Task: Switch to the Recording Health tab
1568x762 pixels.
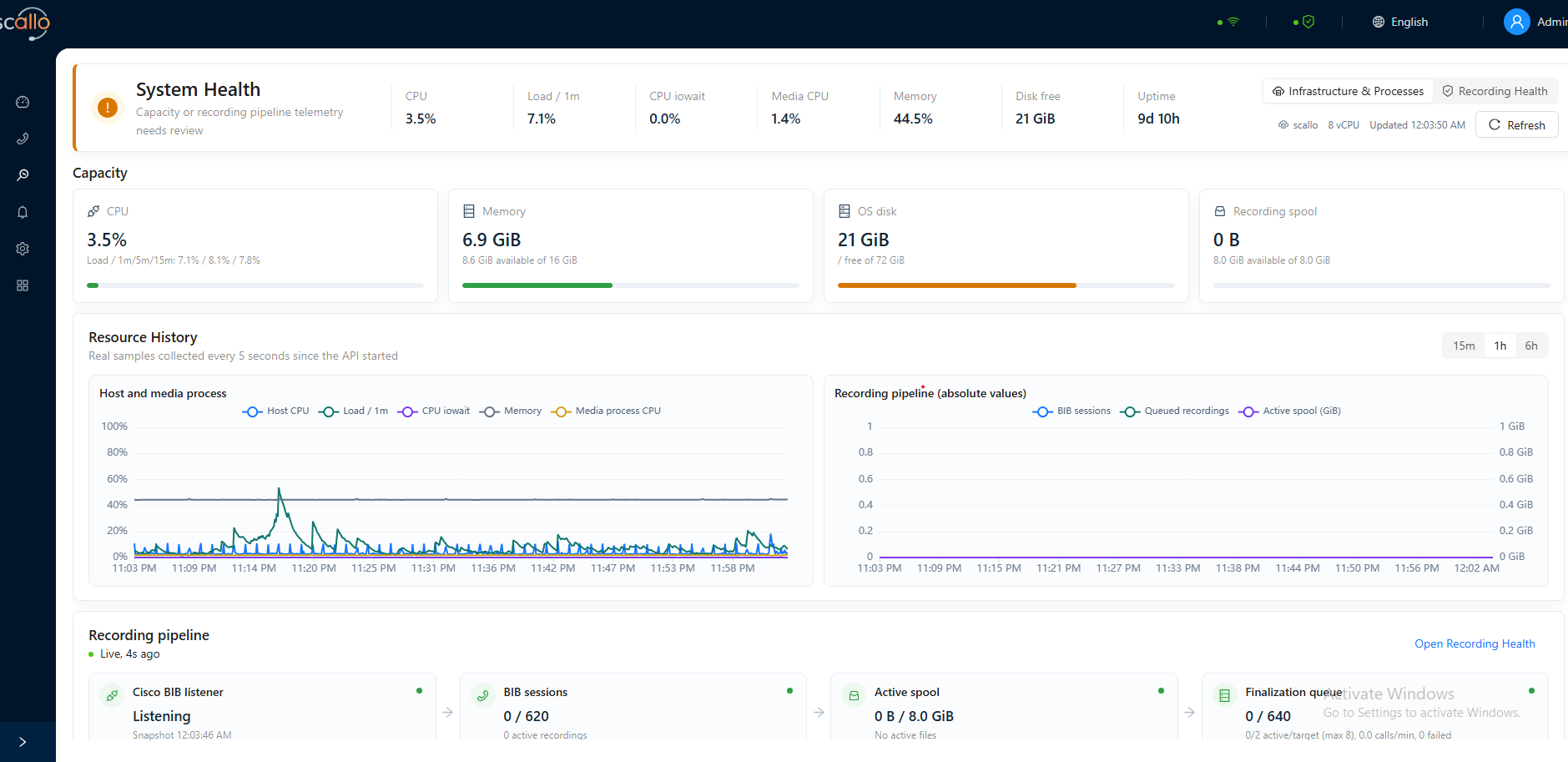Action: (1495, 91)
